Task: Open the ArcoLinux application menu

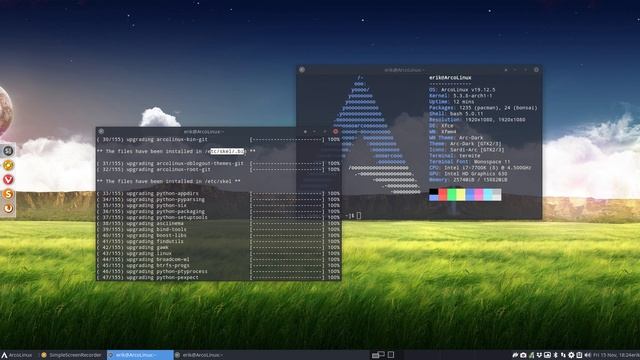Action: point(17,355)
